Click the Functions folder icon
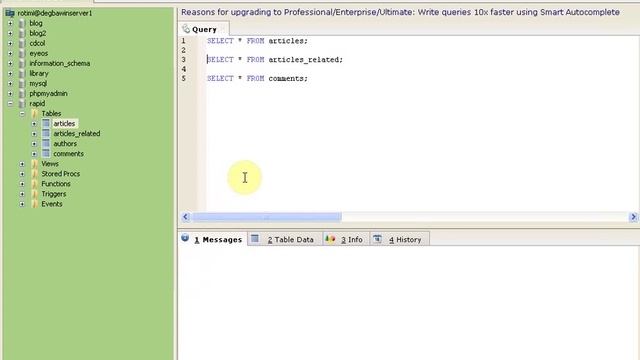640x360 pixels. point(35,184)
